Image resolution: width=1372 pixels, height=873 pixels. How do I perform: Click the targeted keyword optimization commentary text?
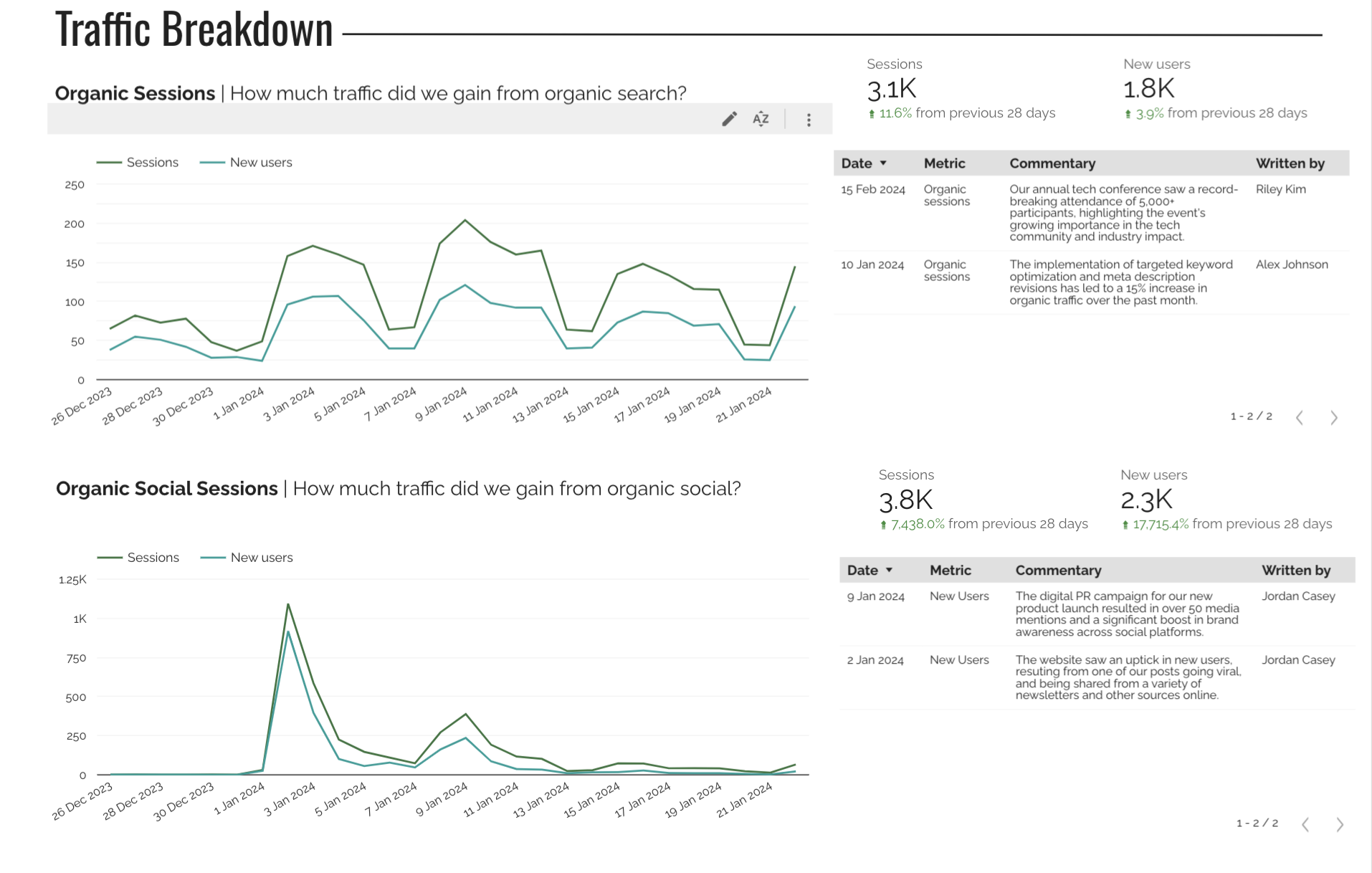(x=1121, y=282)
